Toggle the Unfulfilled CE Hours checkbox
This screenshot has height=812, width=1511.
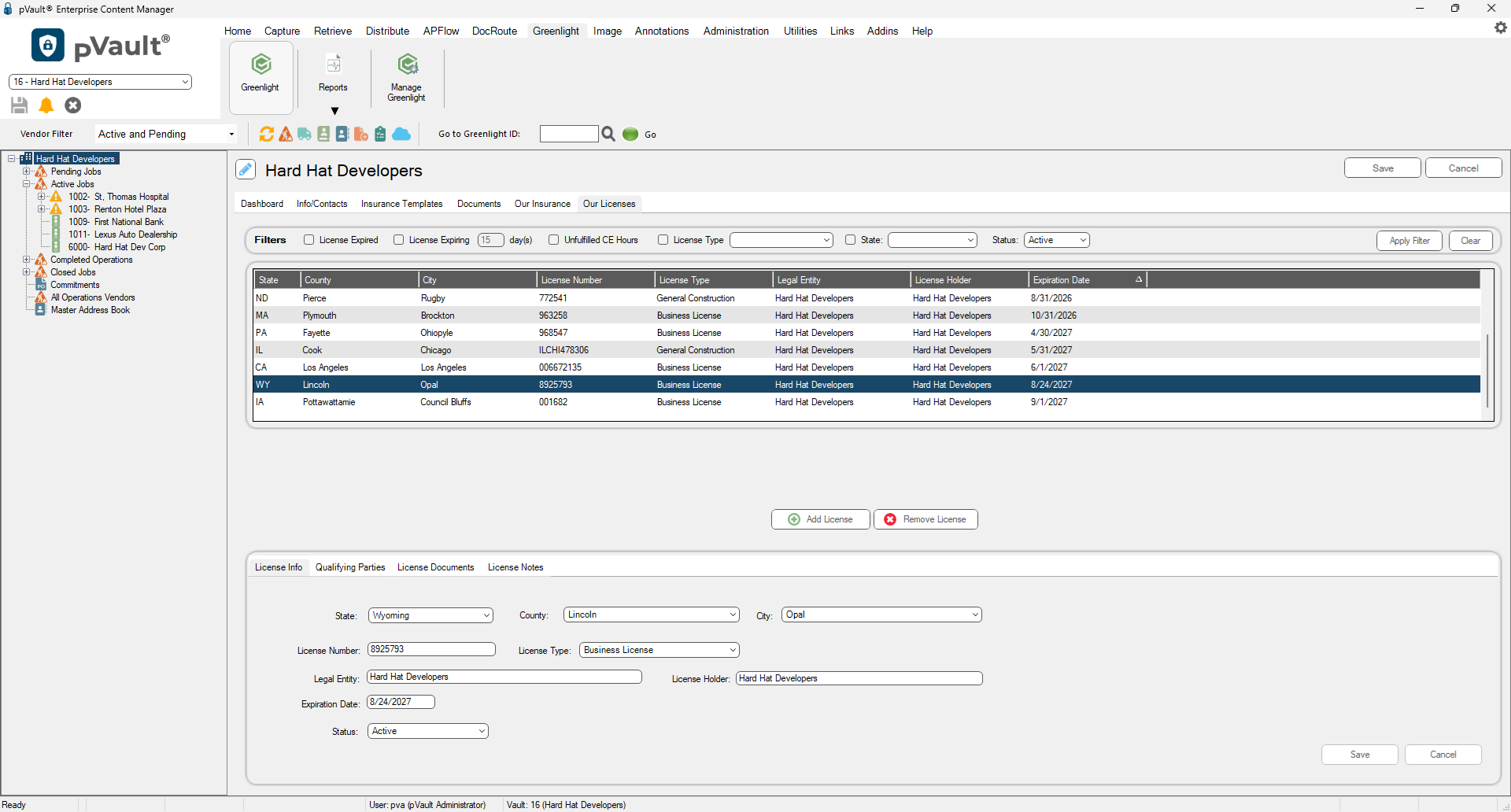(x=554, y=240)
